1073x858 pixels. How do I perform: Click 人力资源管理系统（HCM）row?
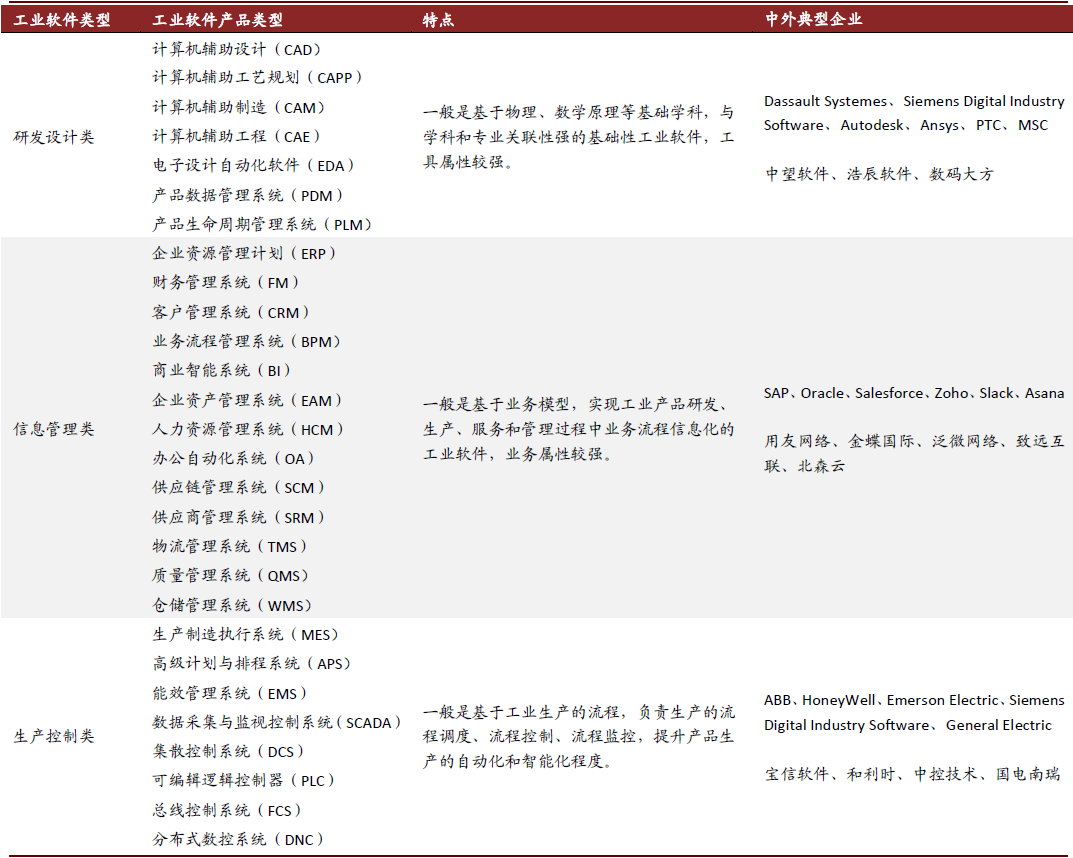(248, 429)
